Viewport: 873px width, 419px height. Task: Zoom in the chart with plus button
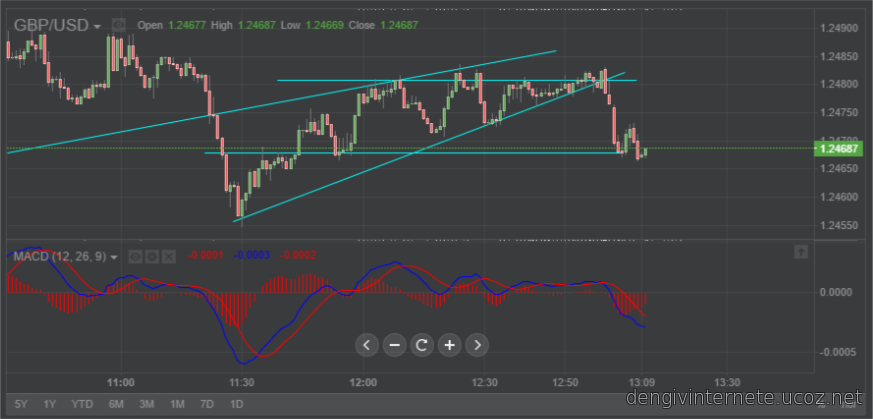(x=450, y=345)
